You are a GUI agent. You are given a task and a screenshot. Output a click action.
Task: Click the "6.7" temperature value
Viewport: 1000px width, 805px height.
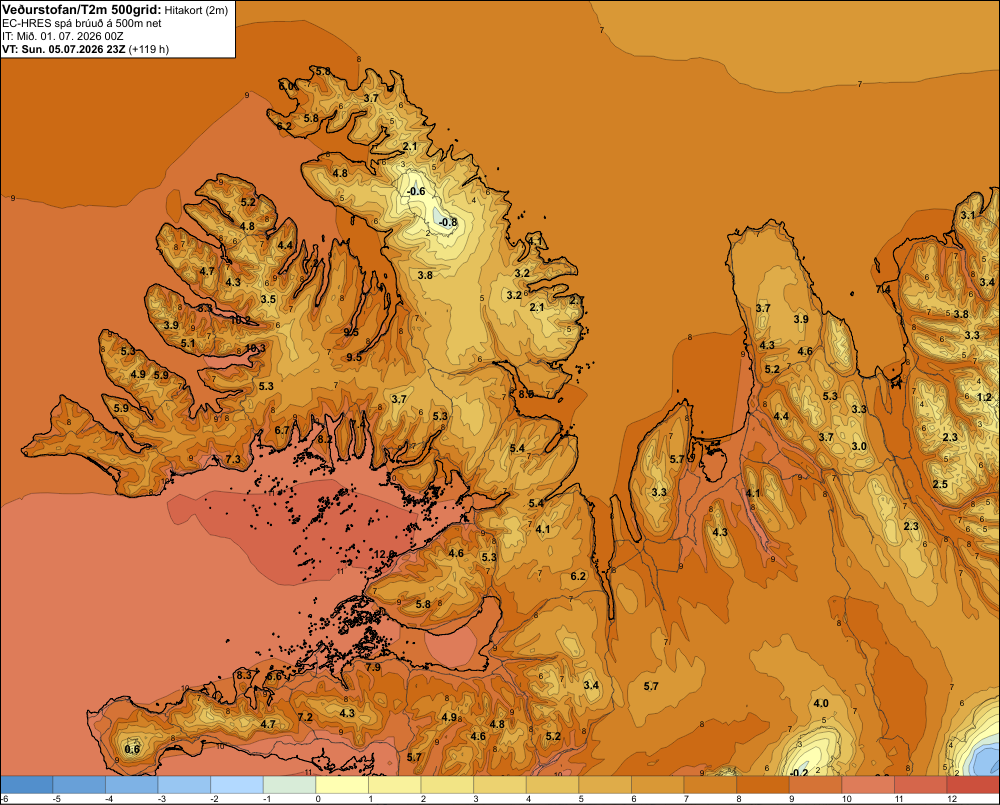[282, 430]
